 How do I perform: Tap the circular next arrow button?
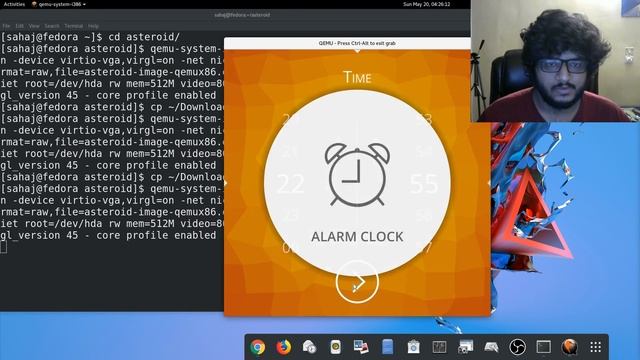(x=357, y=282)
